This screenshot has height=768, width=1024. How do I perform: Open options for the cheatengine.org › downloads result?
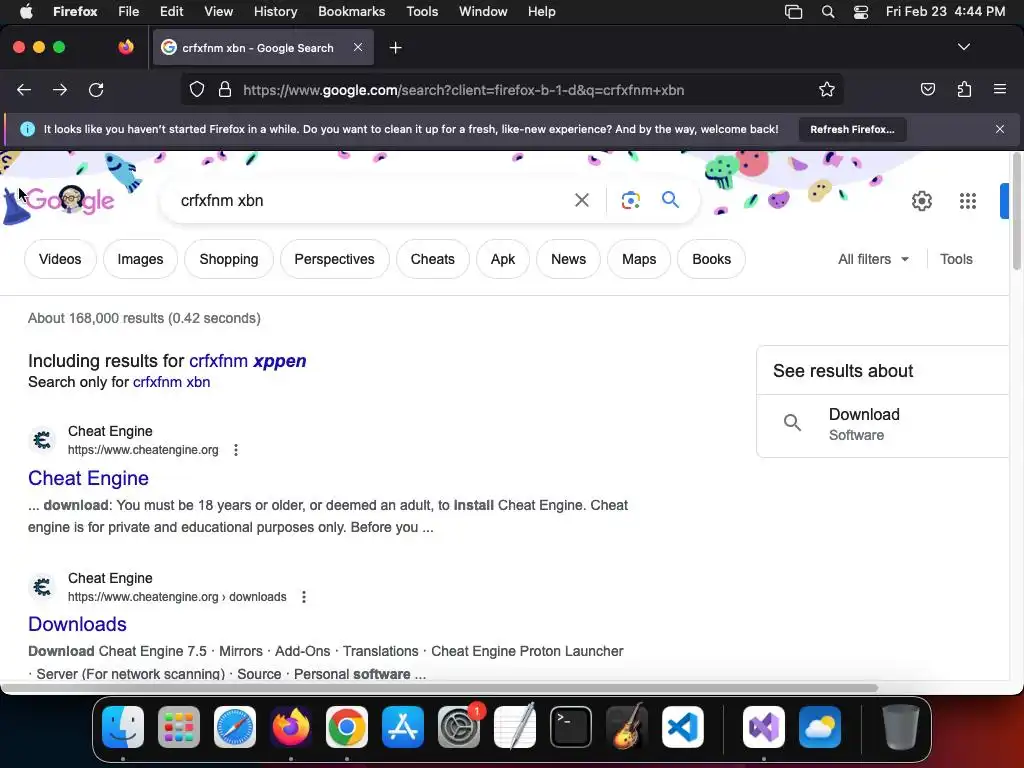304,597
